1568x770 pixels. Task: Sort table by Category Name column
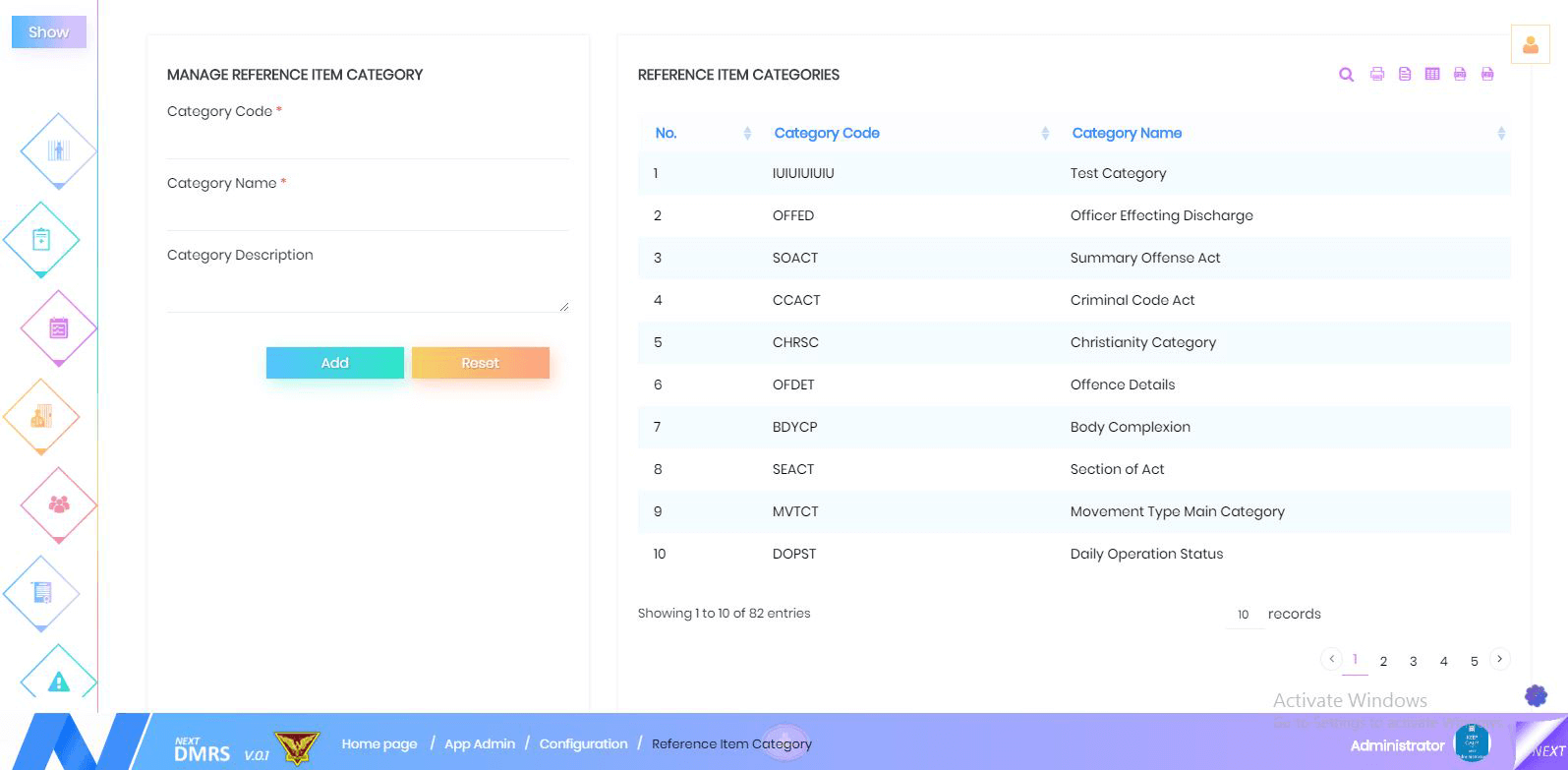coord(1127,133)
